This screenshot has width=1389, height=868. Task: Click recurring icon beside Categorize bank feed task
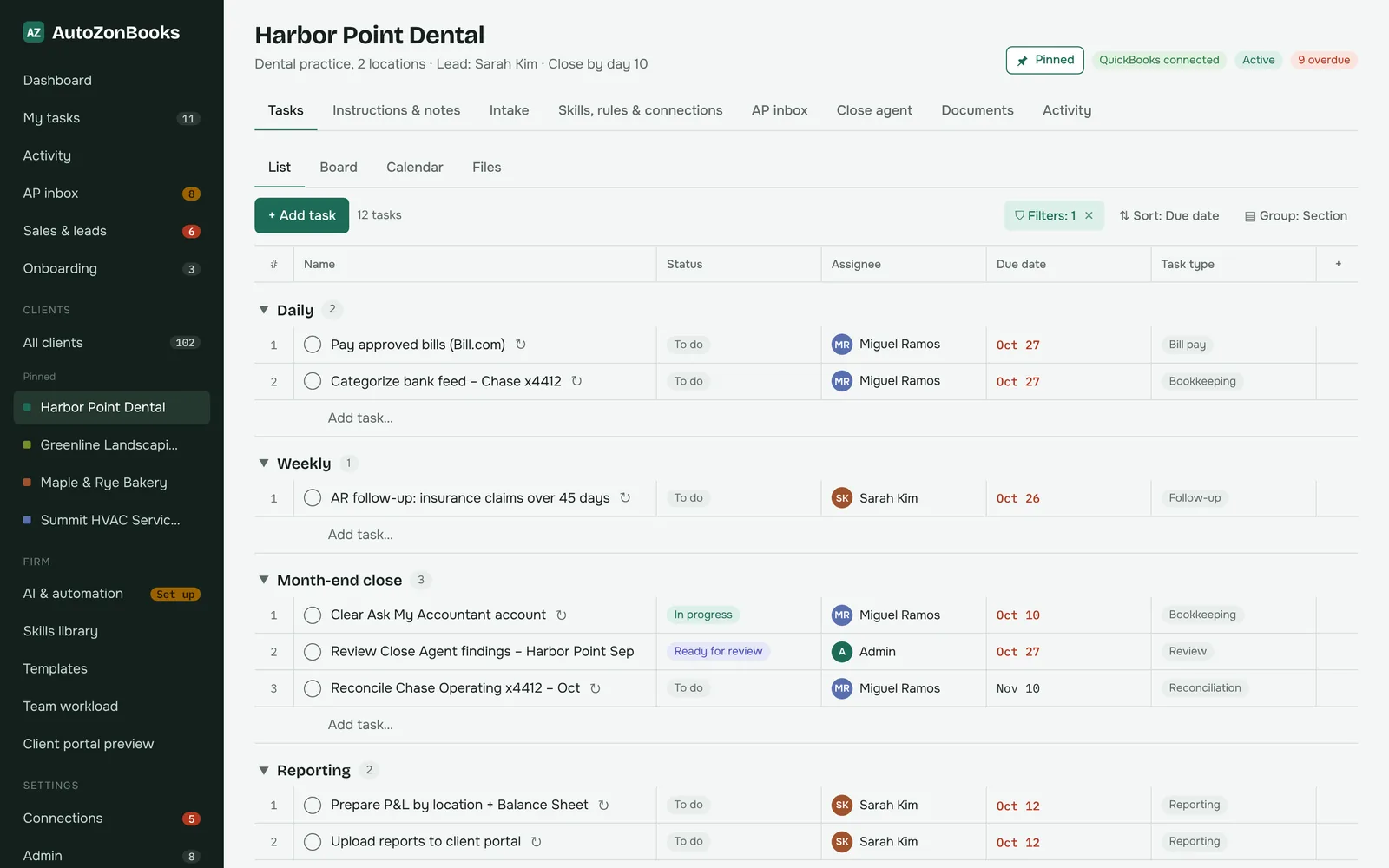point(576,381)
